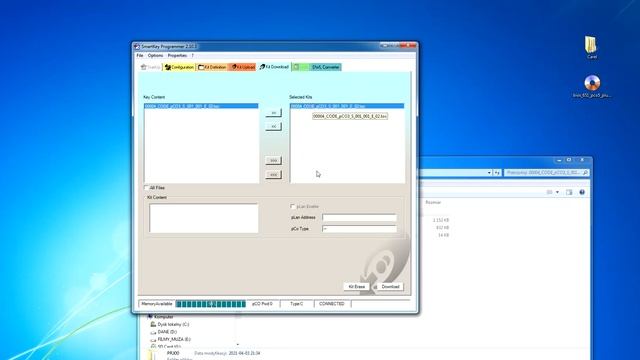640x360 pixels.
Task: Switch to the Configuration tab
Action: click(x=179, y=67)
